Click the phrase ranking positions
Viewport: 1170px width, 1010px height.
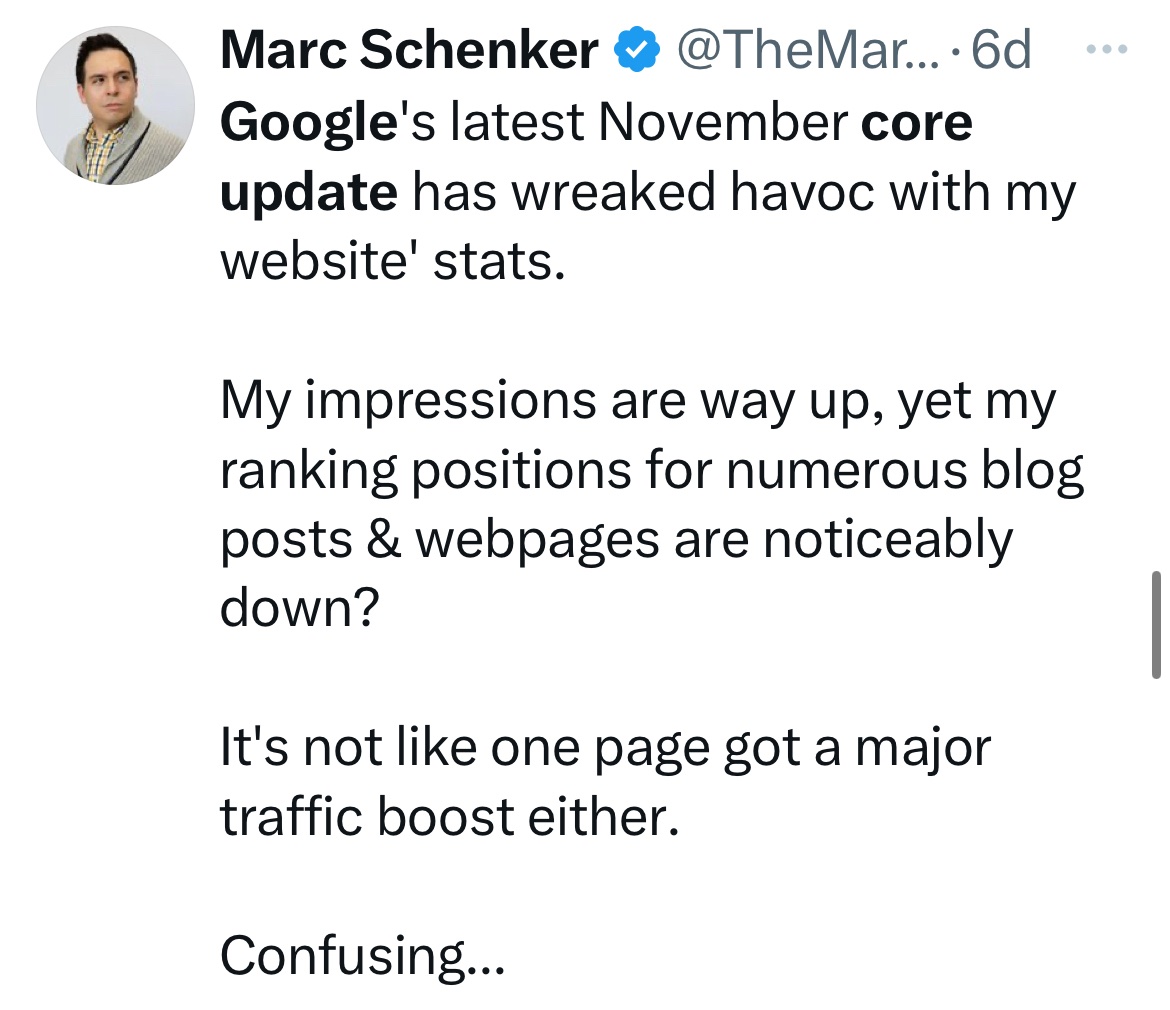(x=419, y=470)
